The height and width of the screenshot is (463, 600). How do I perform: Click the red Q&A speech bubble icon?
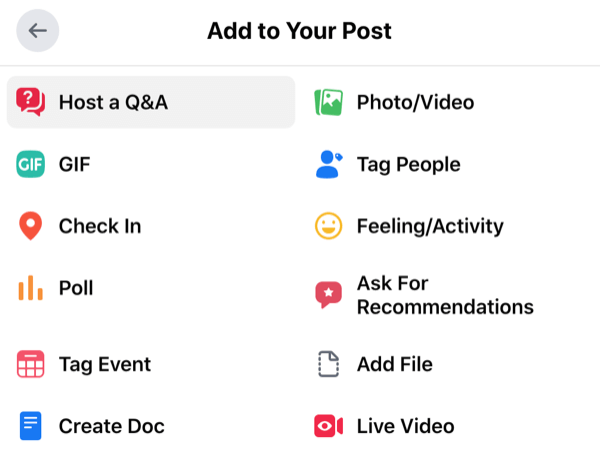(31, 102)
